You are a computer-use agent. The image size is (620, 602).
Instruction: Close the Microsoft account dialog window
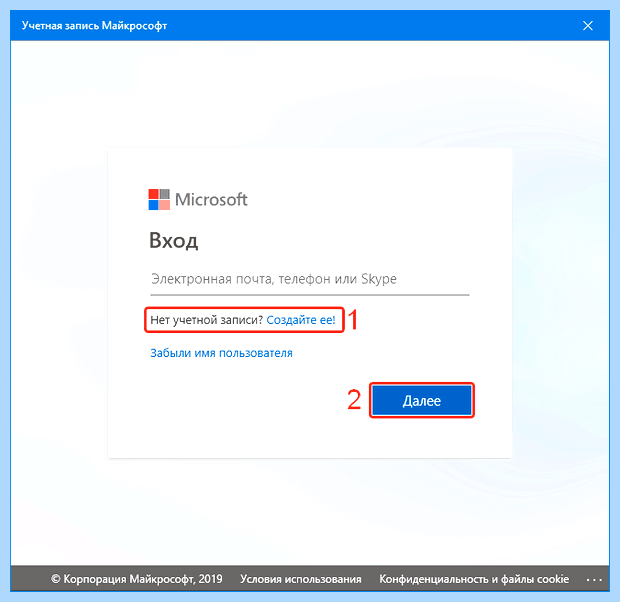point(588,26)
